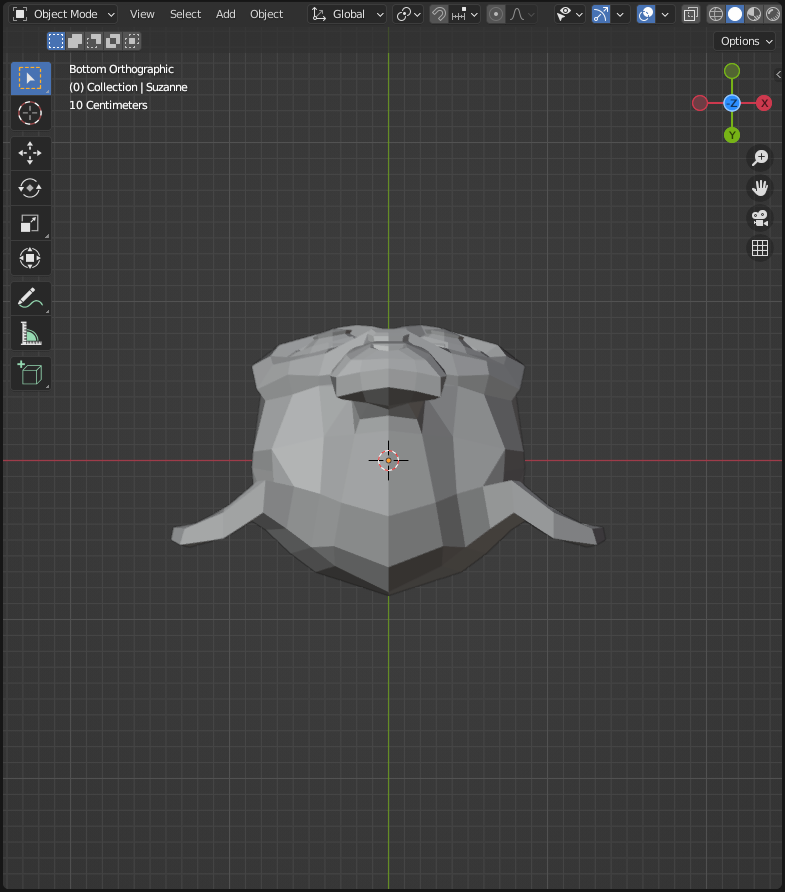Viewport: 785px width, 892px height.
Task: Pick the Rotate tool
Action: 31,188
